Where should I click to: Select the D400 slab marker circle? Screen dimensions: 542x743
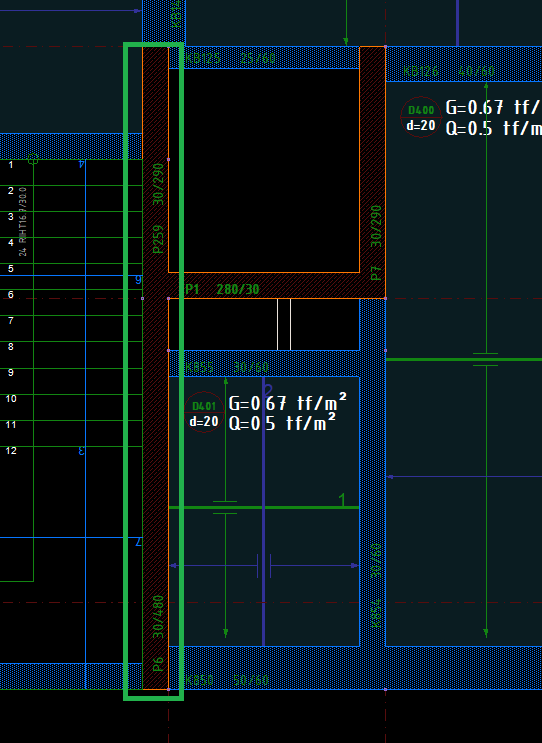421,117
